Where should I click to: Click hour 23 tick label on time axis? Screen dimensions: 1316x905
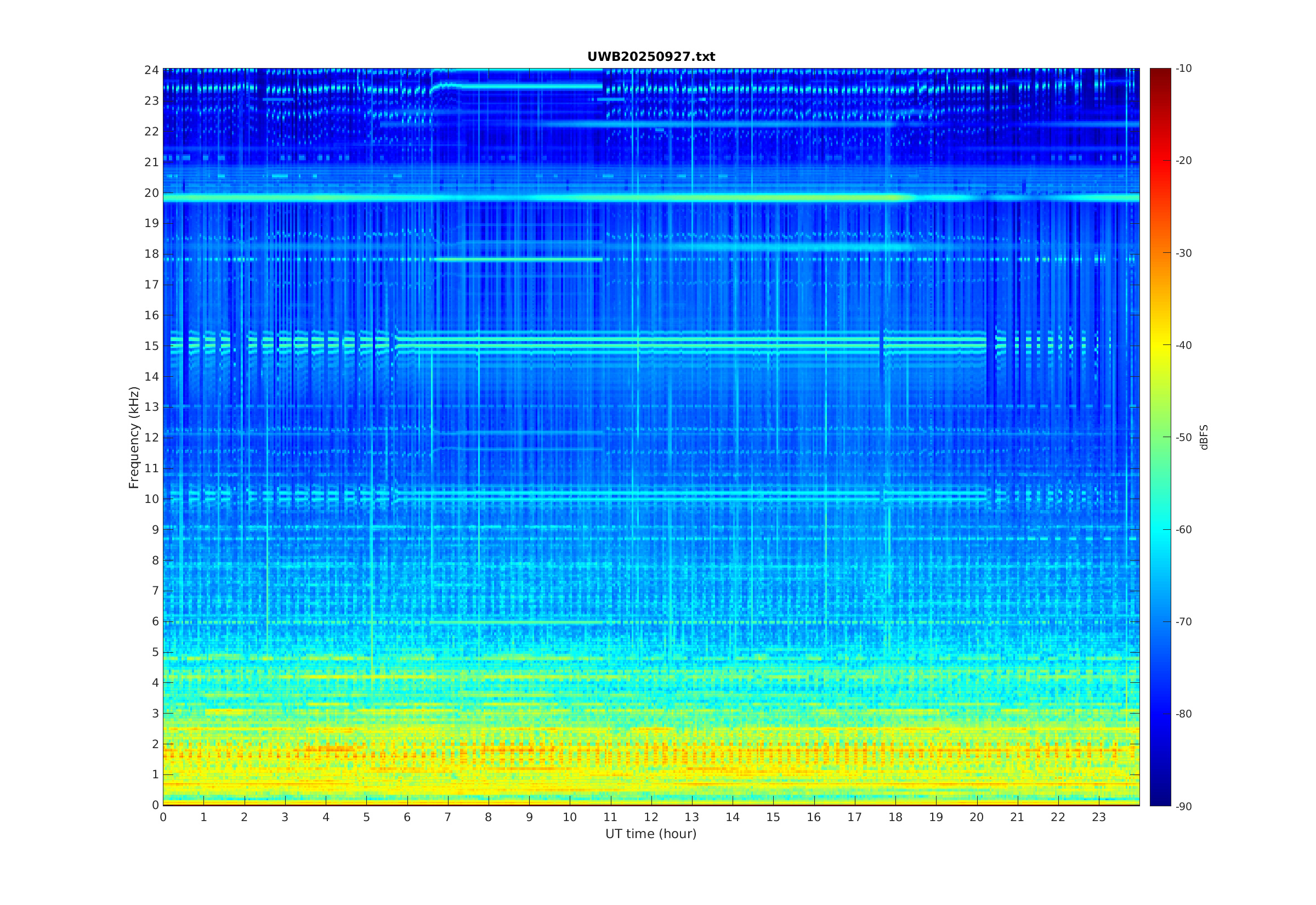[x=1098, y=817]
